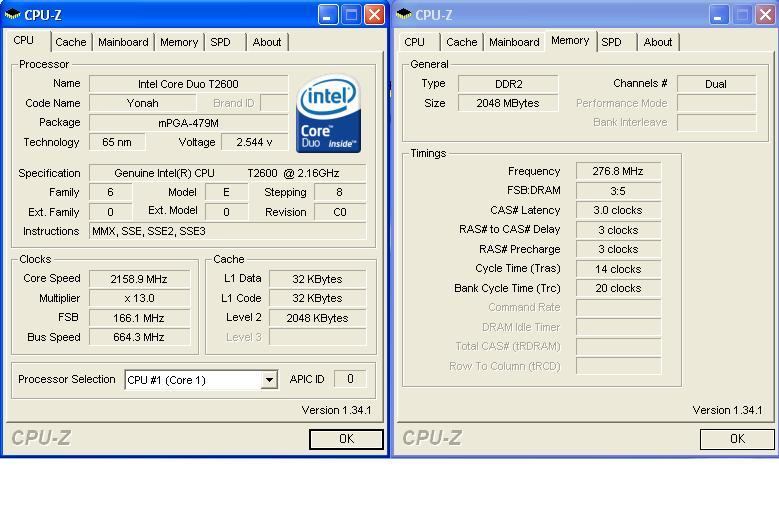
Task: Click the APIC ID value field
Action: point(350,379)
